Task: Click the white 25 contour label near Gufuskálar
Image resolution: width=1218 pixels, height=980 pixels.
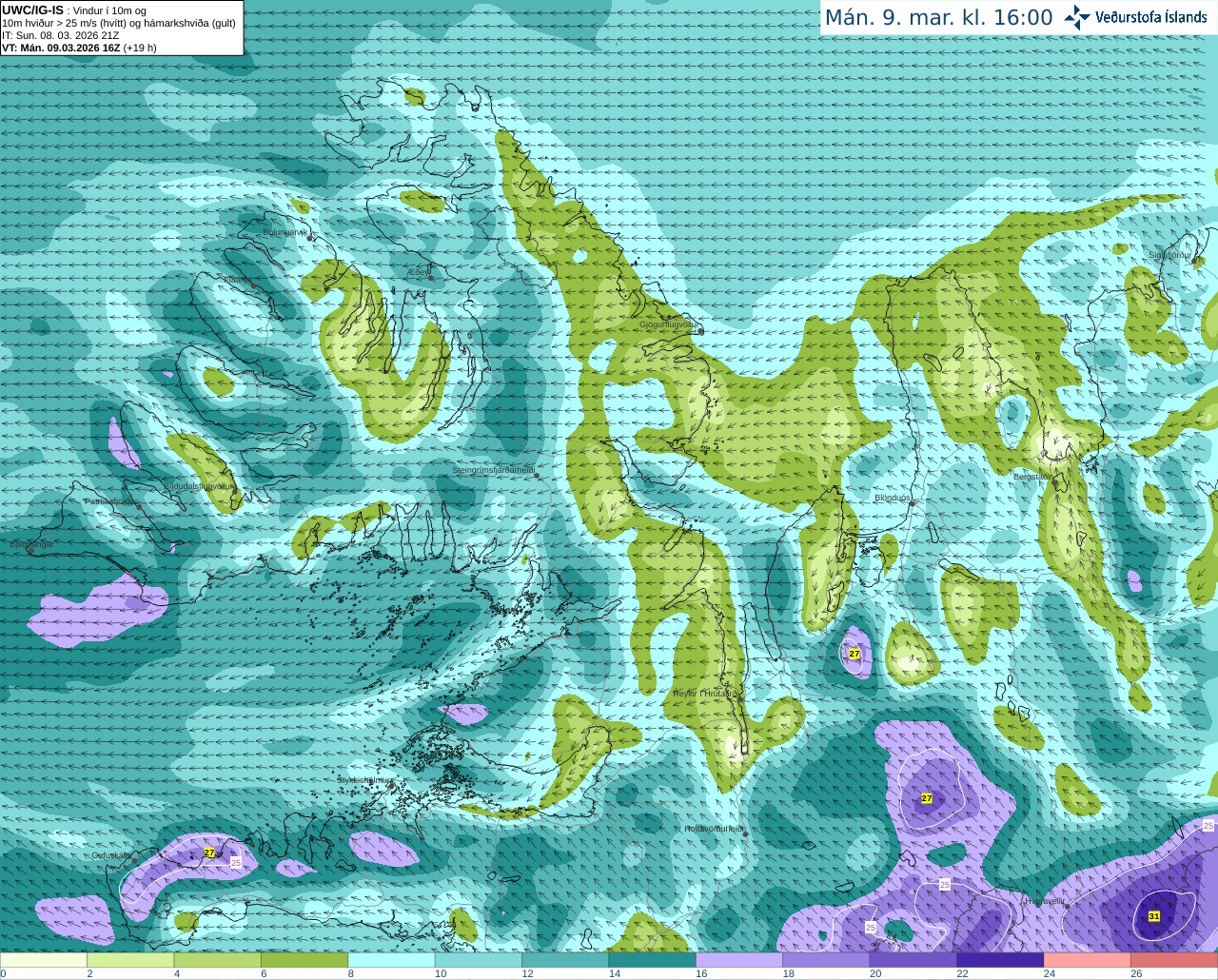Action: click(x=236, y=861)
